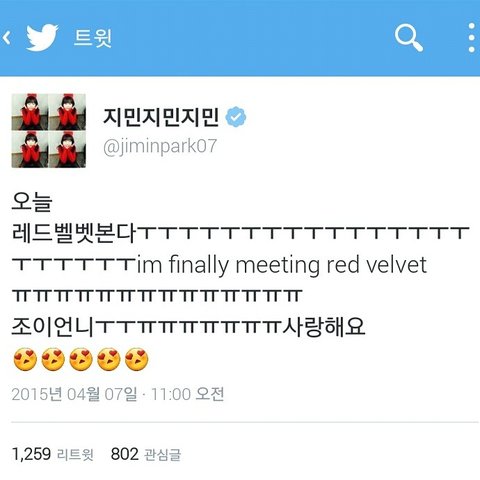480x480 pixels.
Task: Click the 트윗 header title
Action: (x=92, y=38)
